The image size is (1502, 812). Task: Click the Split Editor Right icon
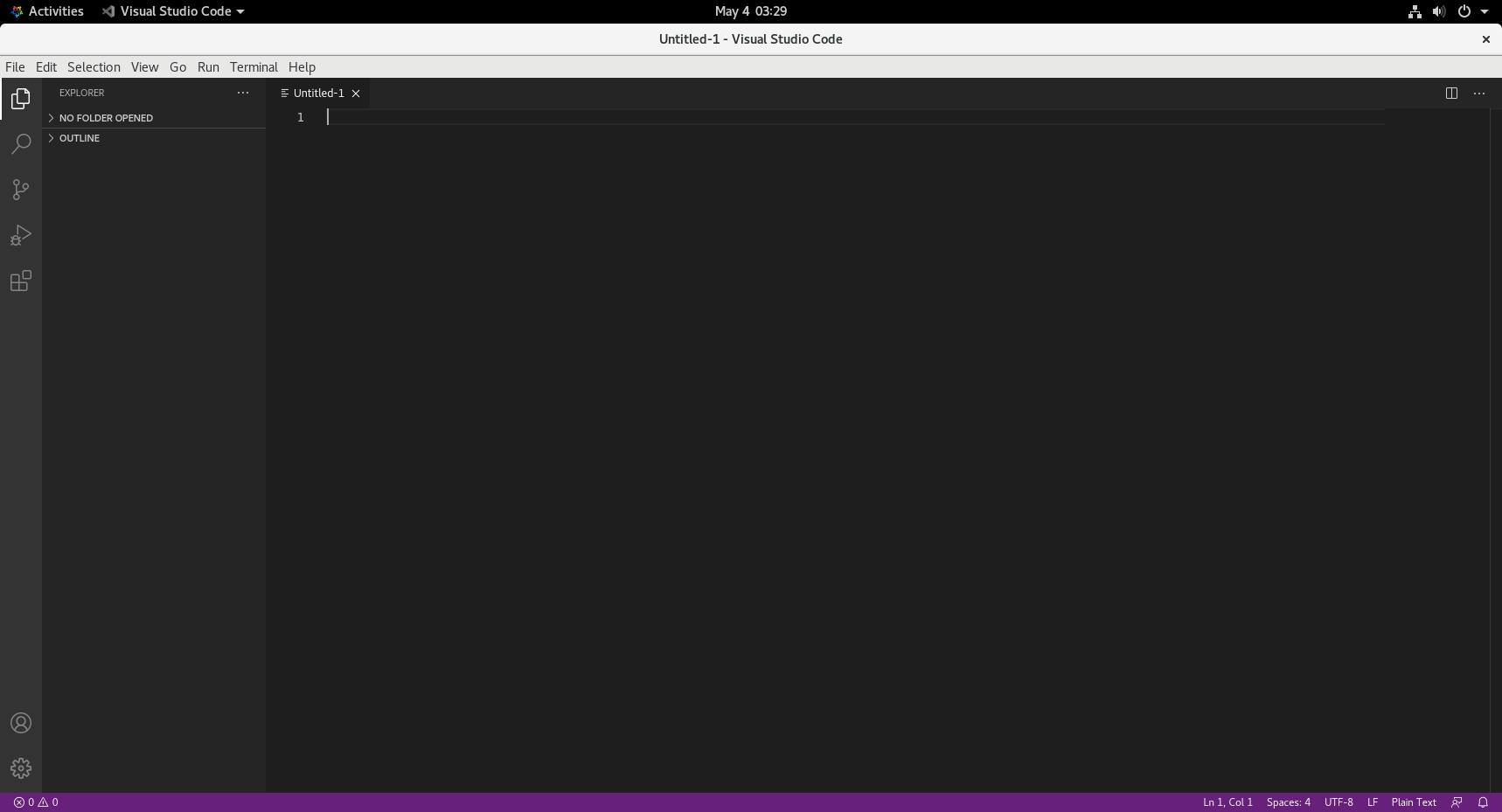1451,94
